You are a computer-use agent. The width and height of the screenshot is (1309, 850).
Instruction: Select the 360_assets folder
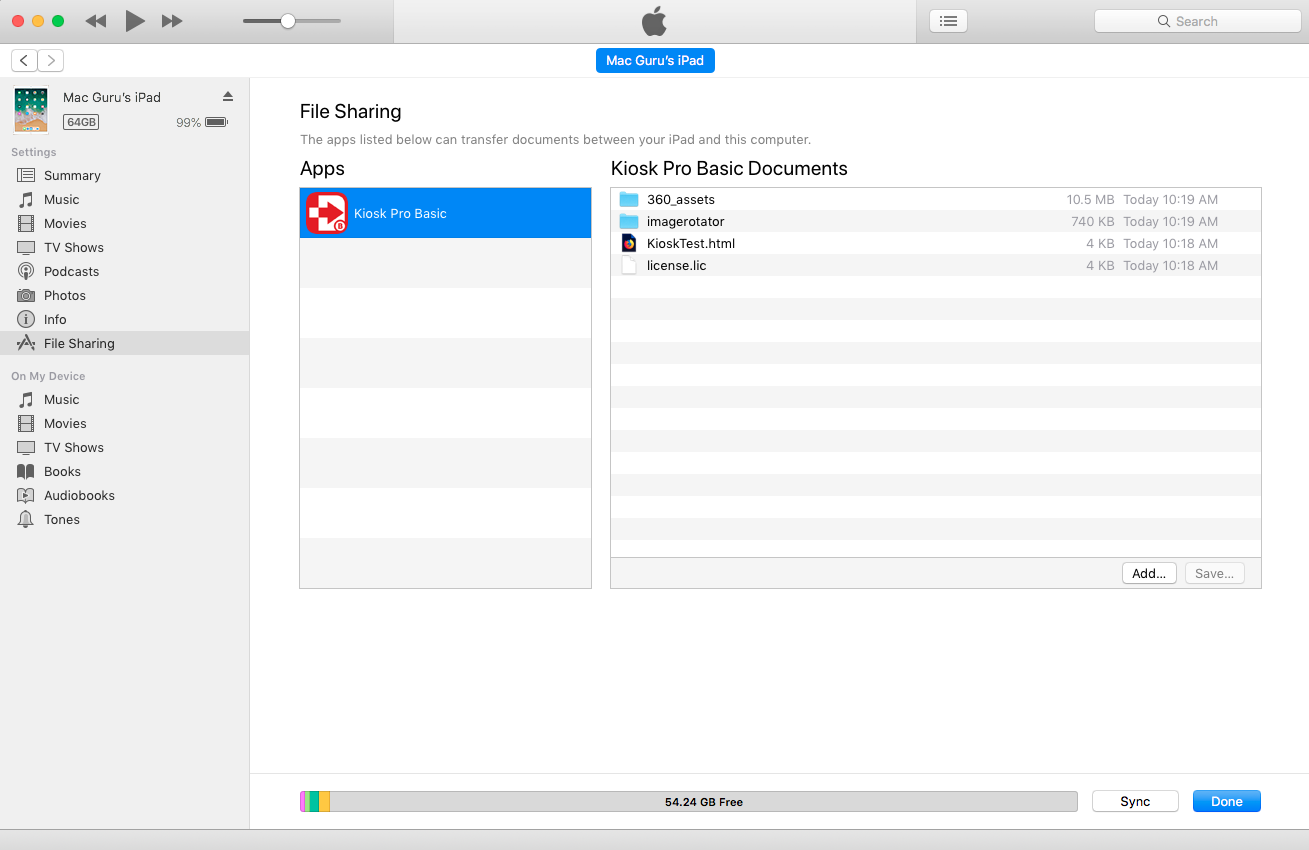pyautogui.click(x=936, y=199)
